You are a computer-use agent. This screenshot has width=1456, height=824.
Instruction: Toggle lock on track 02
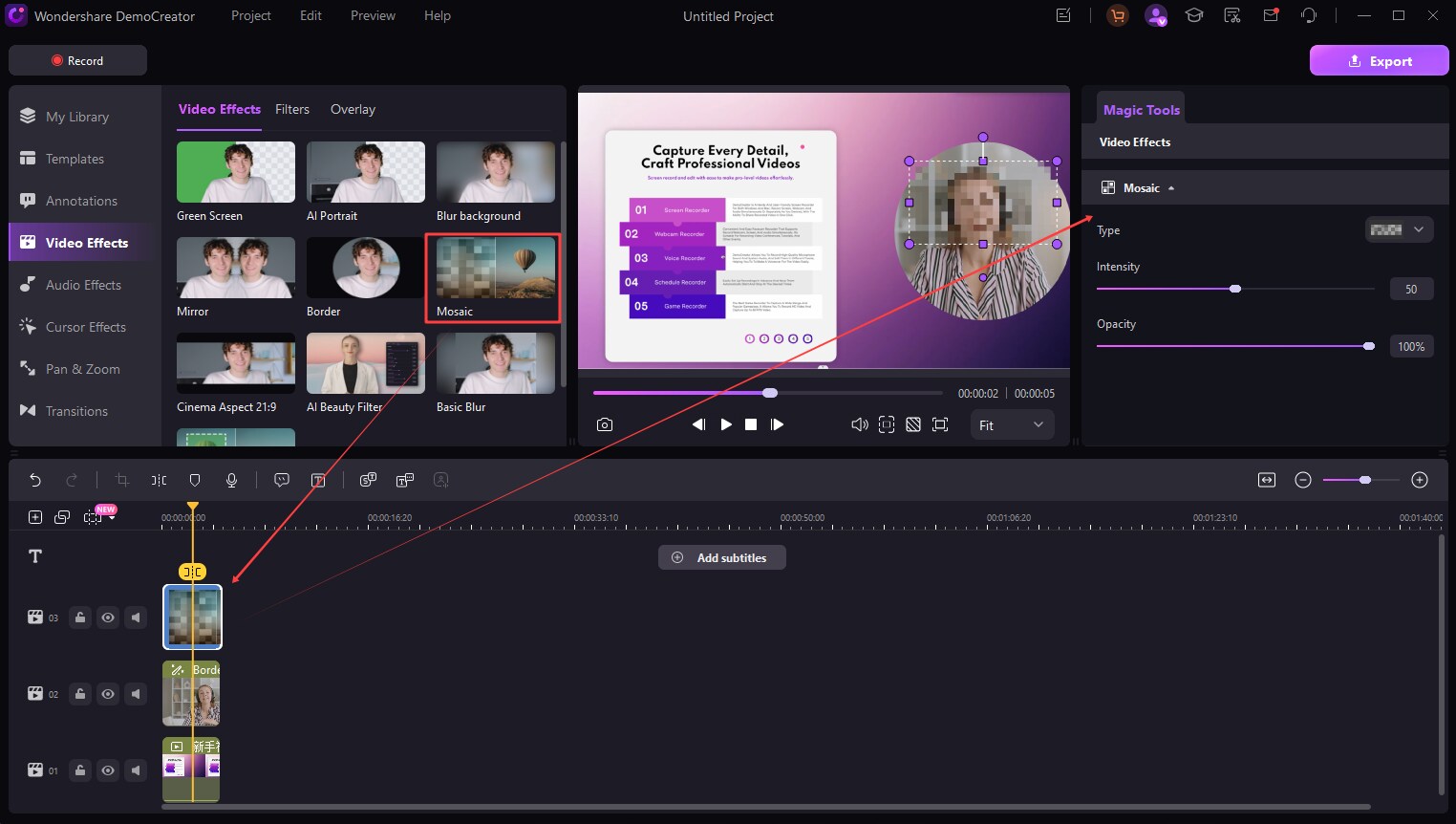click(x=80, y=694)
